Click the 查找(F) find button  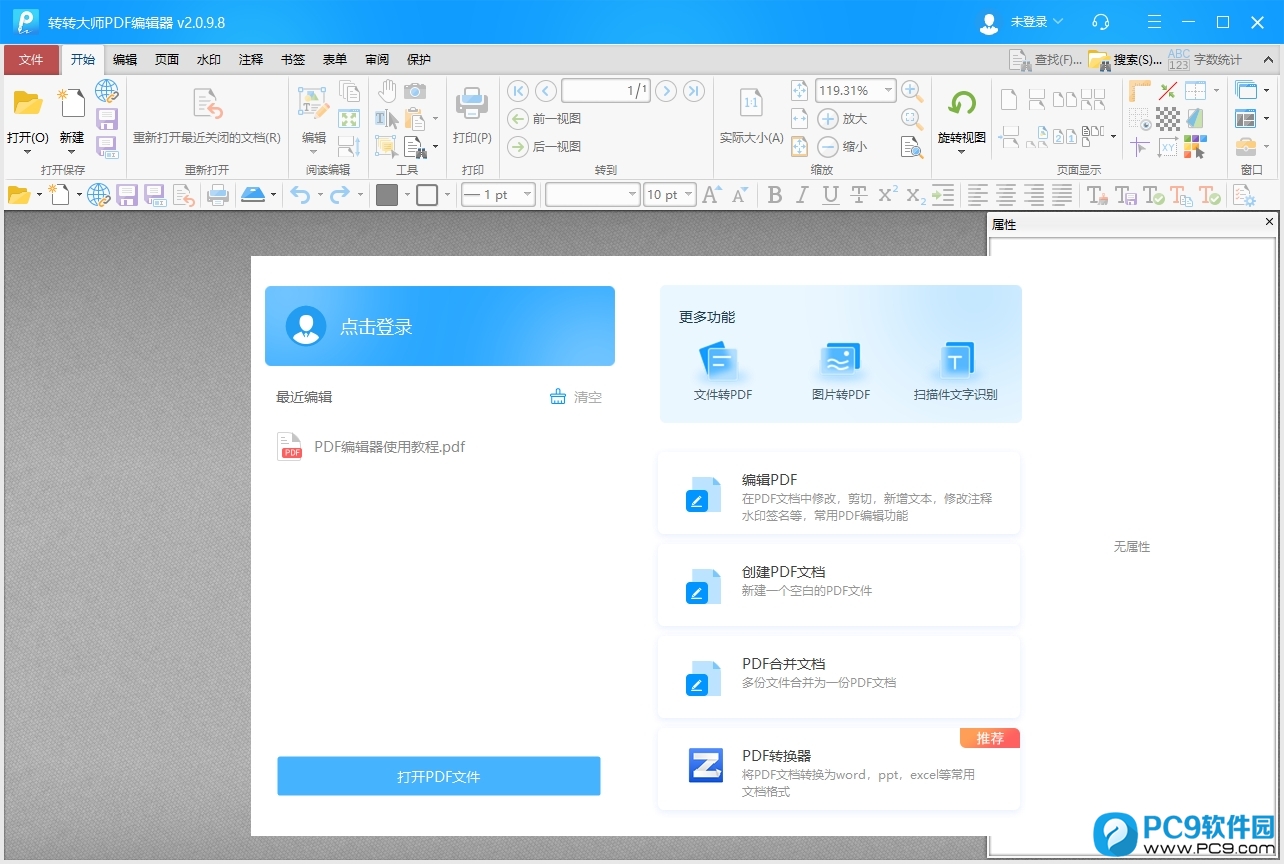click(1045, 60)
